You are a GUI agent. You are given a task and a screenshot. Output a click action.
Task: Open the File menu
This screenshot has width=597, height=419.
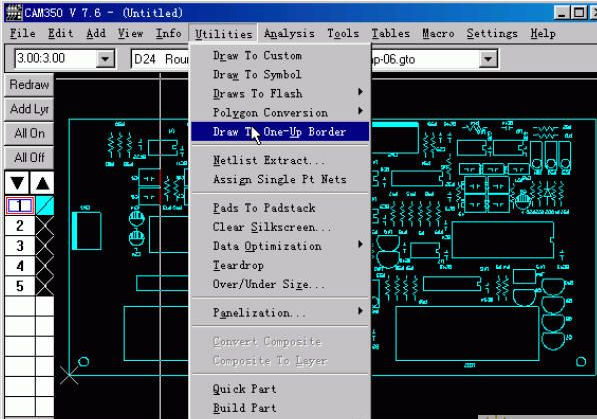[22, 34]
